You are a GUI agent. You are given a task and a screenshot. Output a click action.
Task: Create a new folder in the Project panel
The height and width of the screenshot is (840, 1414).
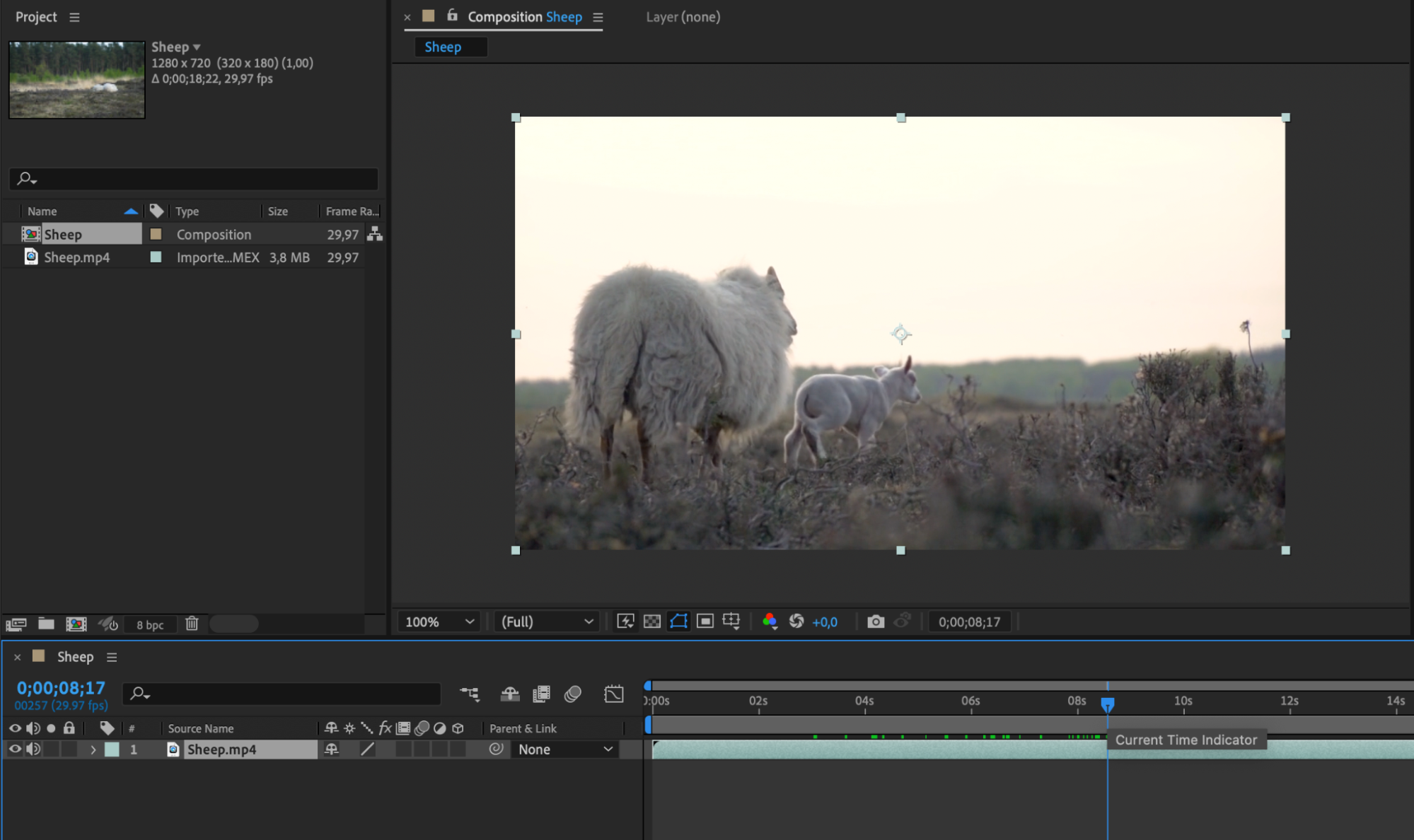click(x=46, y=624)
